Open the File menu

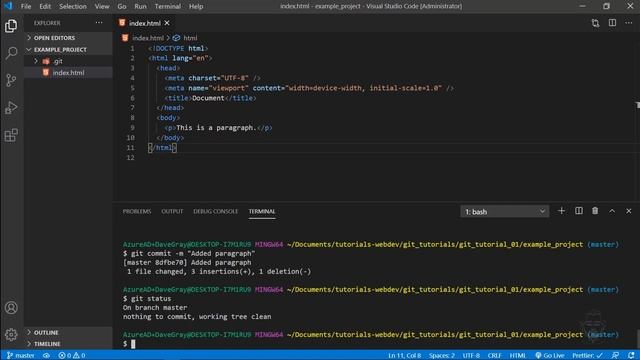(x=26, y=6)
